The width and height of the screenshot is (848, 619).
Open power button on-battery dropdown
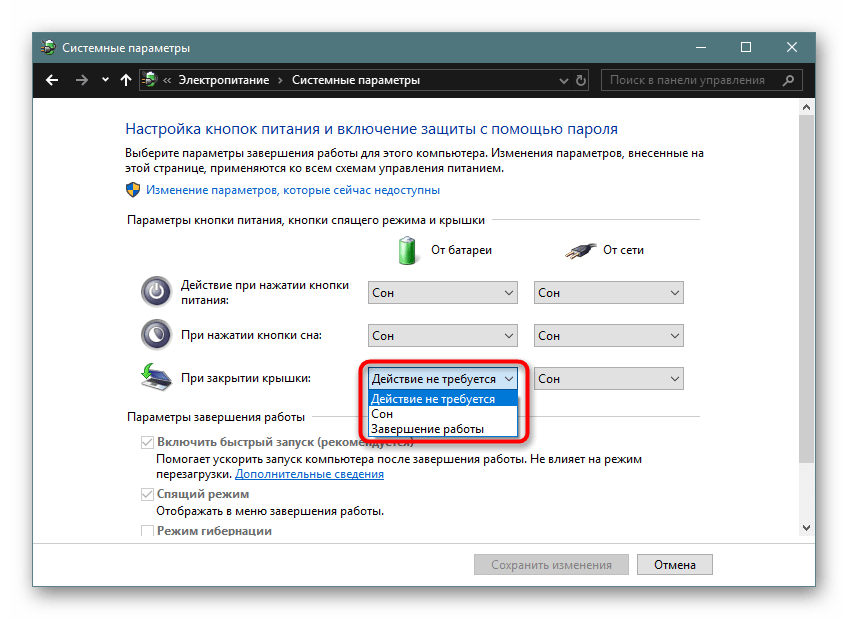[442, 293]
